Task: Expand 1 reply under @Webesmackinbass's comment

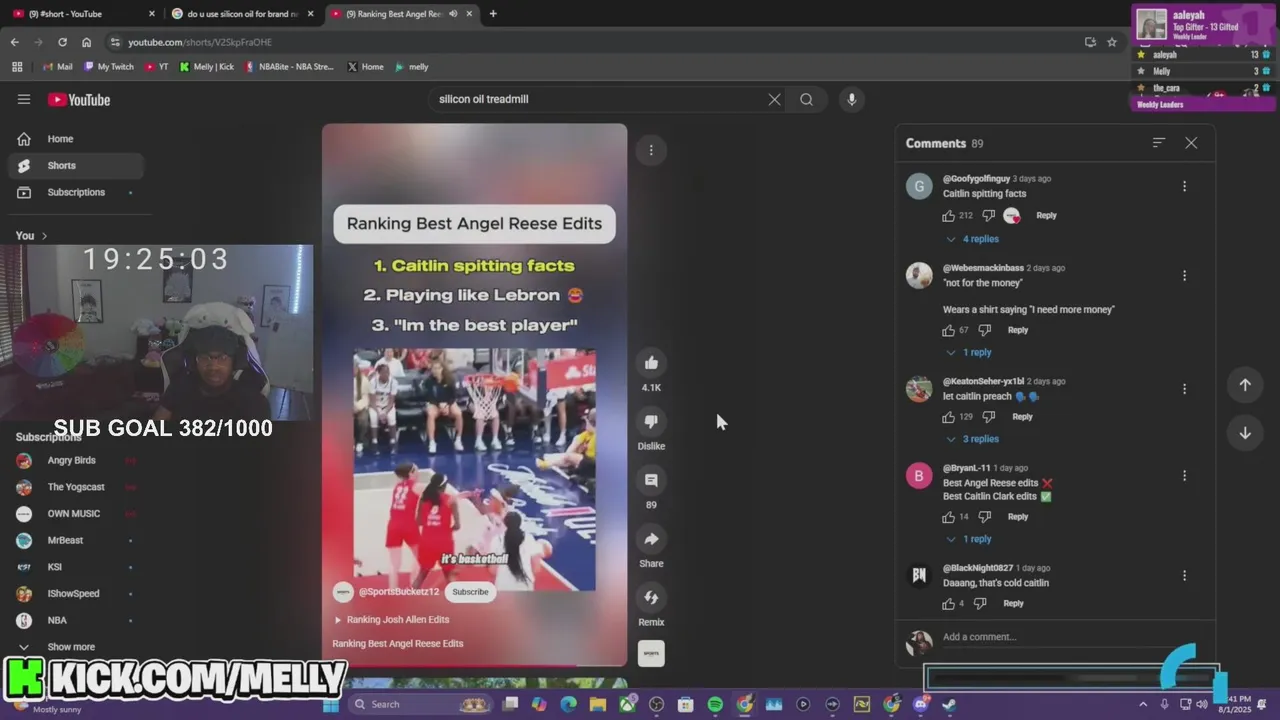Action: [x=969, y=352]
